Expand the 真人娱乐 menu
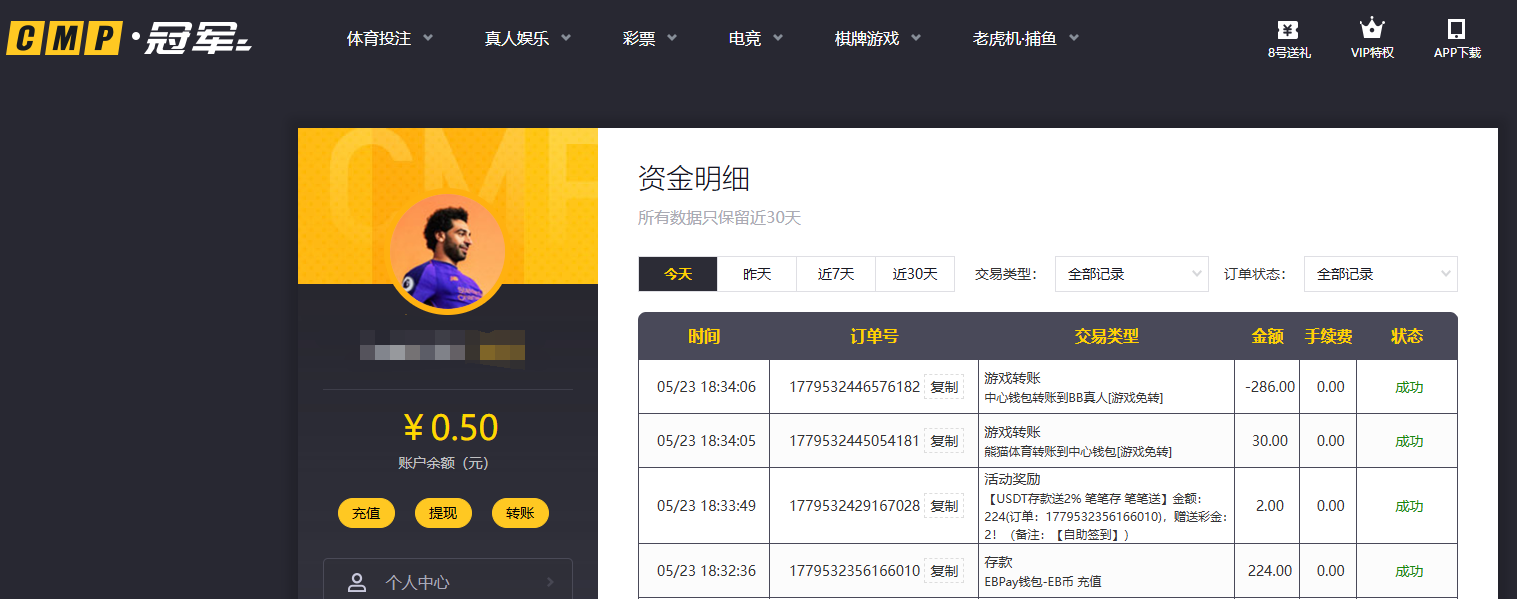The width and height of the screenshot is (1517, 599). (528, 39)
